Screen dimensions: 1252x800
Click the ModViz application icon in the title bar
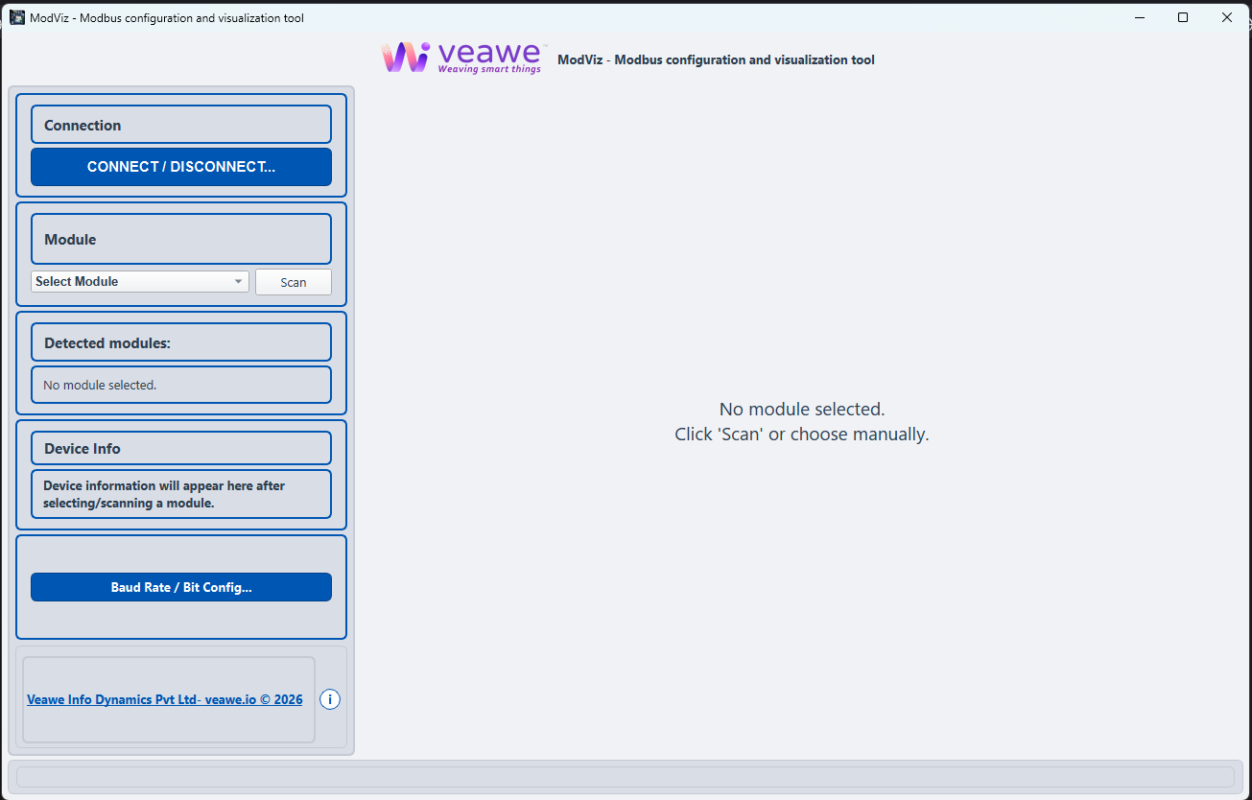pos(18,17)
